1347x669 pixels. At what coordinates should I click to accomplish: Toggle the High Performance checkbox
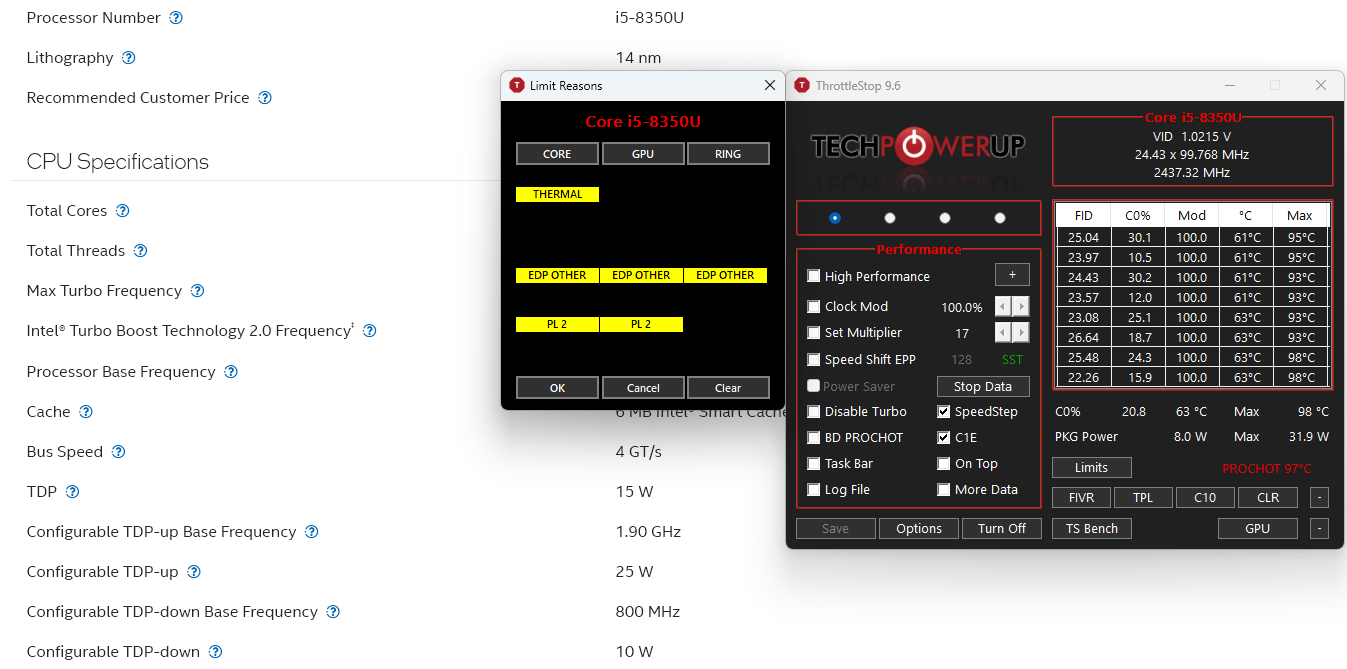click(814, 276)
